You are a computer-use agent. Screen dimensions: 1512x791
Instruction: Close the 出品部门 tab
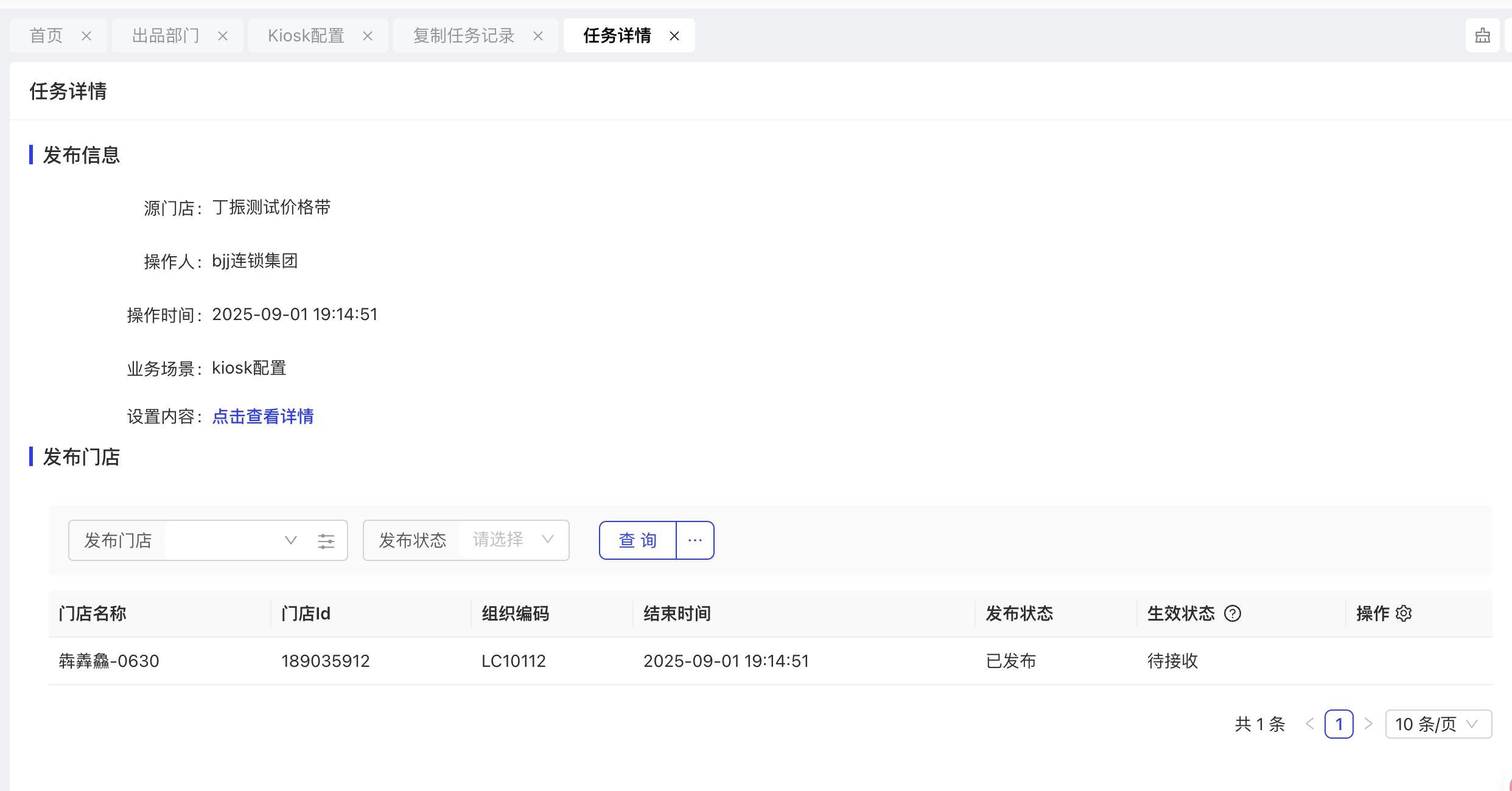point(223,36)
